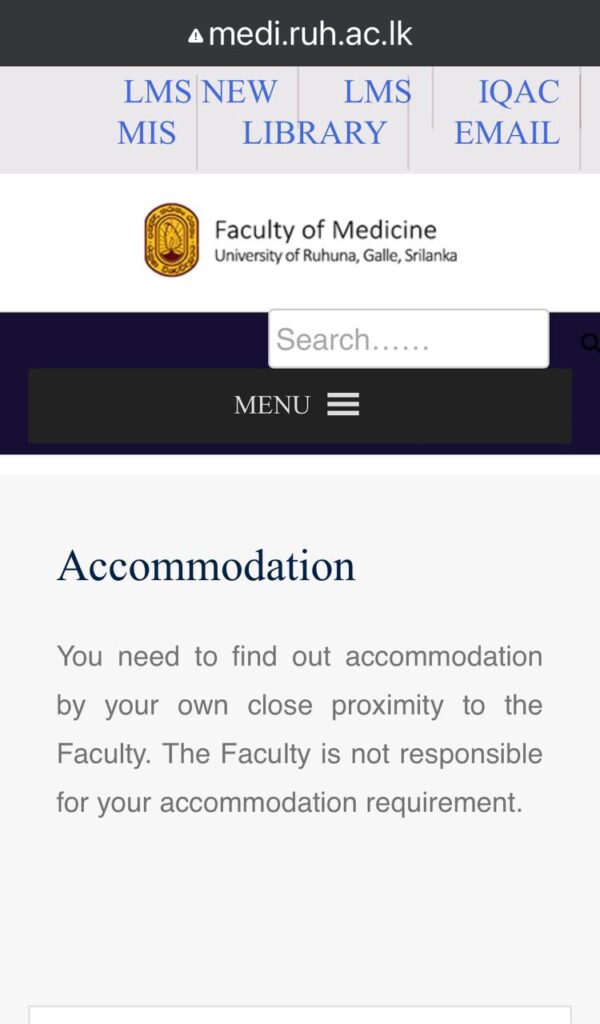Visit the LIBRARY link

pos(314,133)
